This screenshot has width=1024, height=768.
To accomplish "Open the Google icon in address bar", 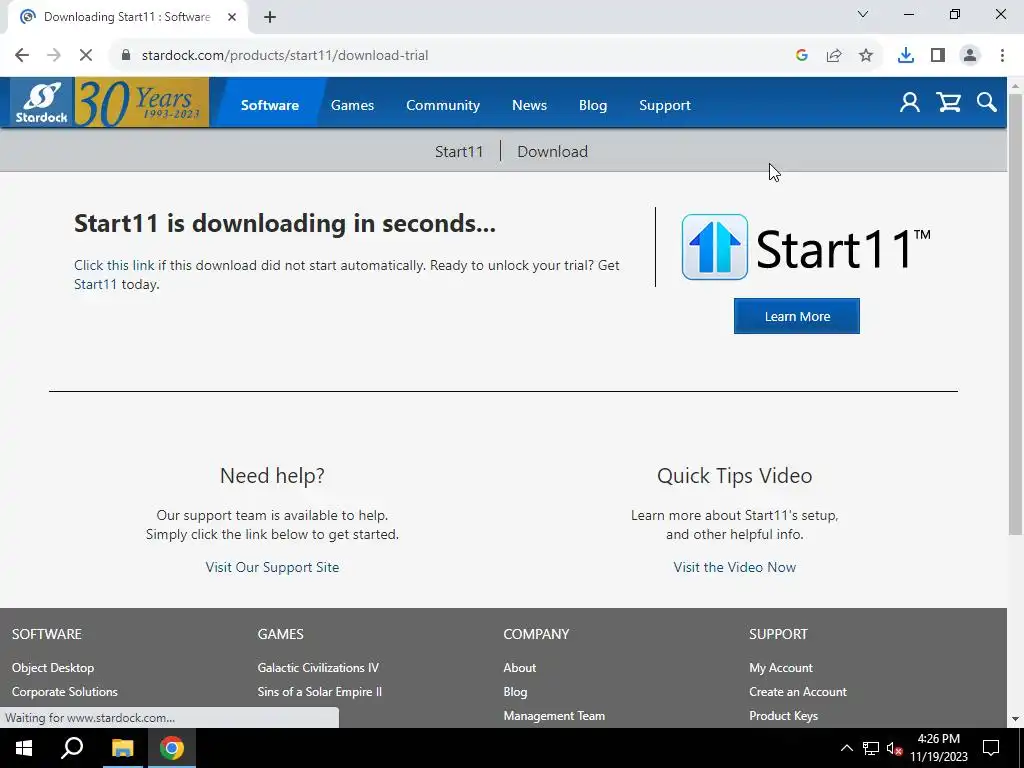I will (x=802, y=56).
